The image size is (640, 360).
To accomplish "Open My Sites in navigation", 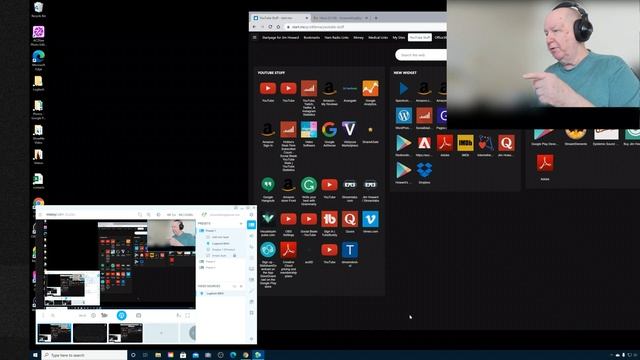I will pos(399,38).
